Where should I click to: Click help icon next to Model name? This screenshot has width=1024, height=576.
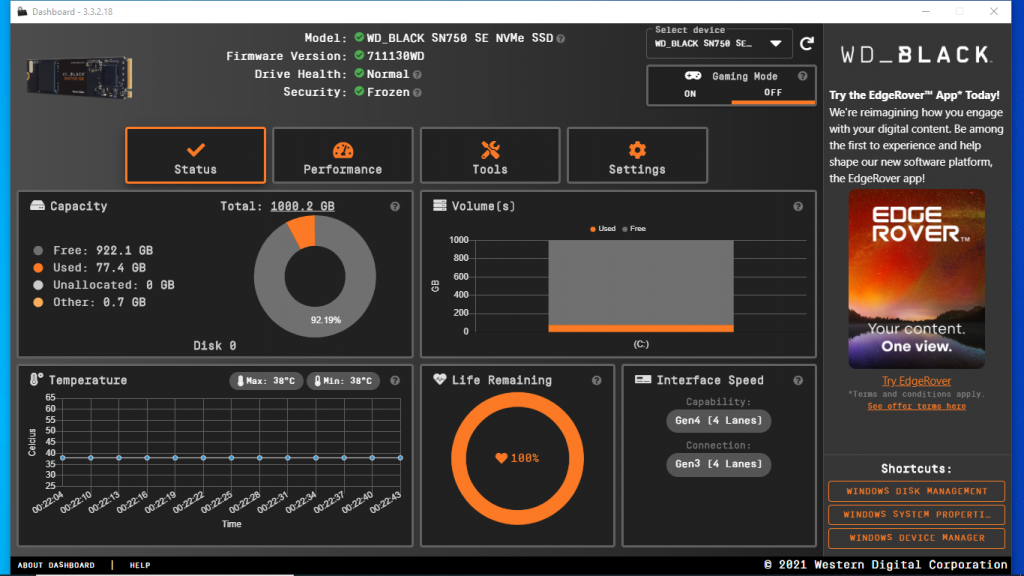pyautogui.click(x=561, y=38)
